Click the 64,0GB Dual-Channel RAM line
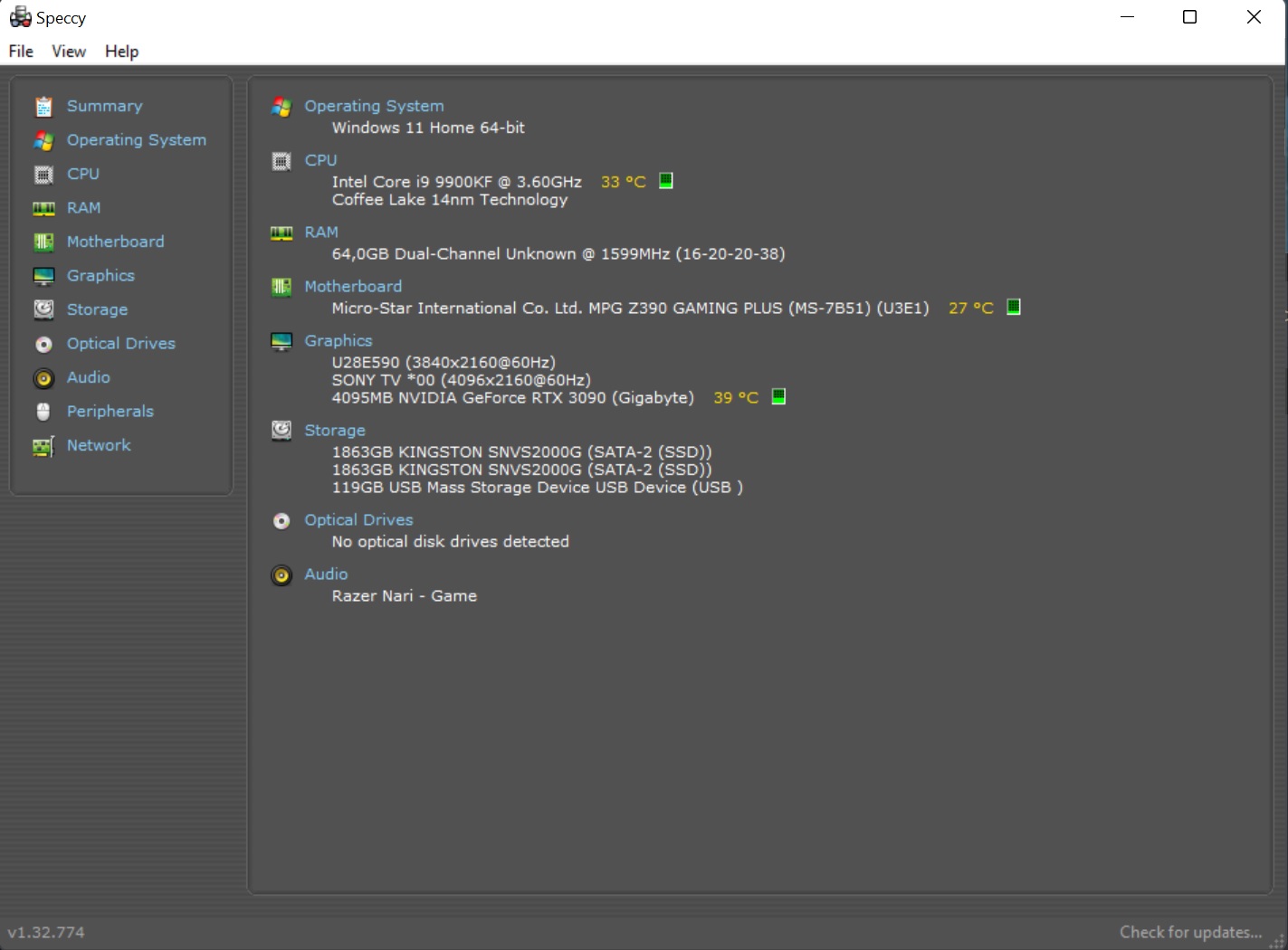This screenshot has width=1288, height=950. pos(558,254)
